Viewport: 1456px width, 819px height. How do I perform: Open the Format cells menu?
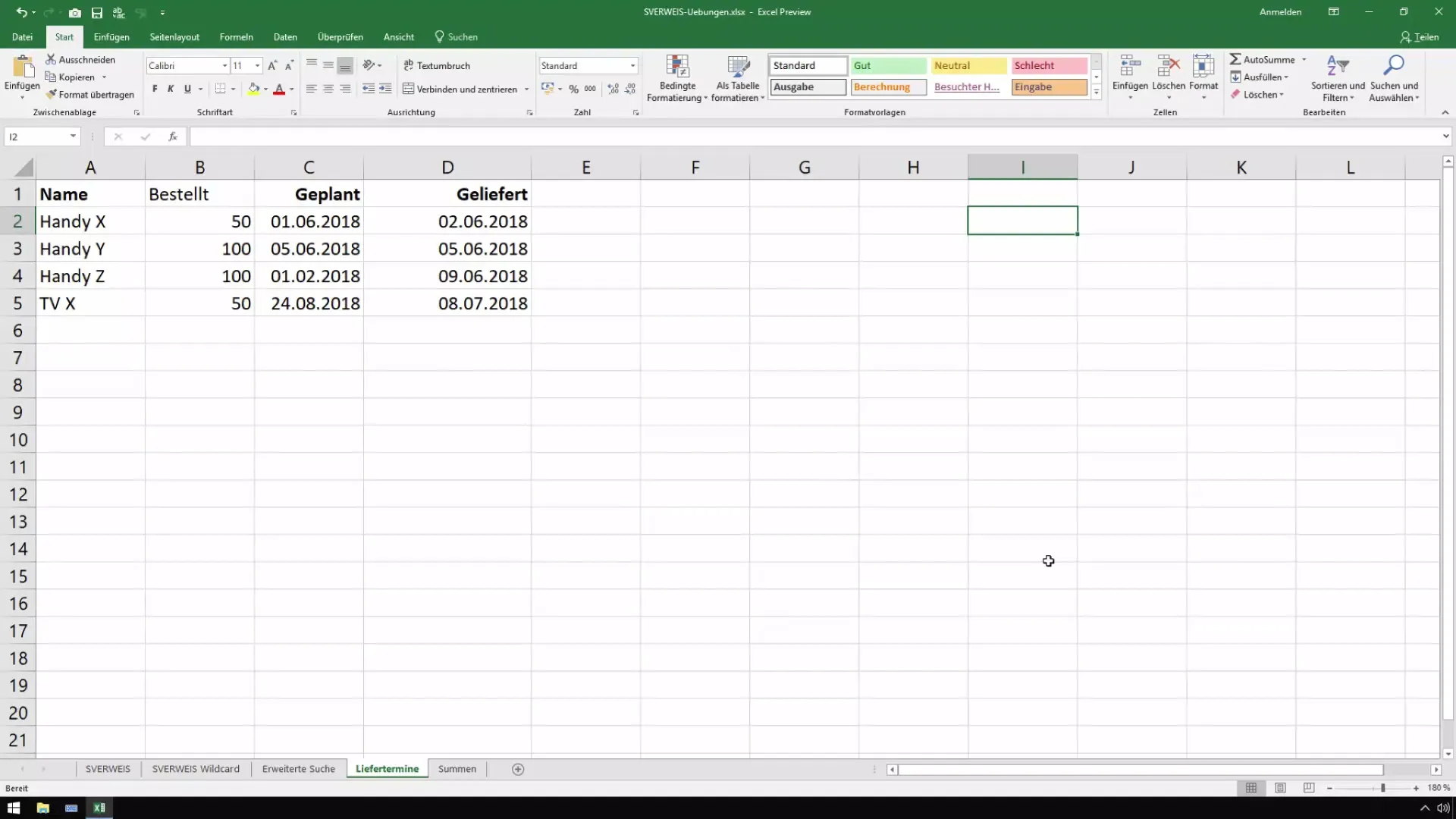tap(1203, 77)
